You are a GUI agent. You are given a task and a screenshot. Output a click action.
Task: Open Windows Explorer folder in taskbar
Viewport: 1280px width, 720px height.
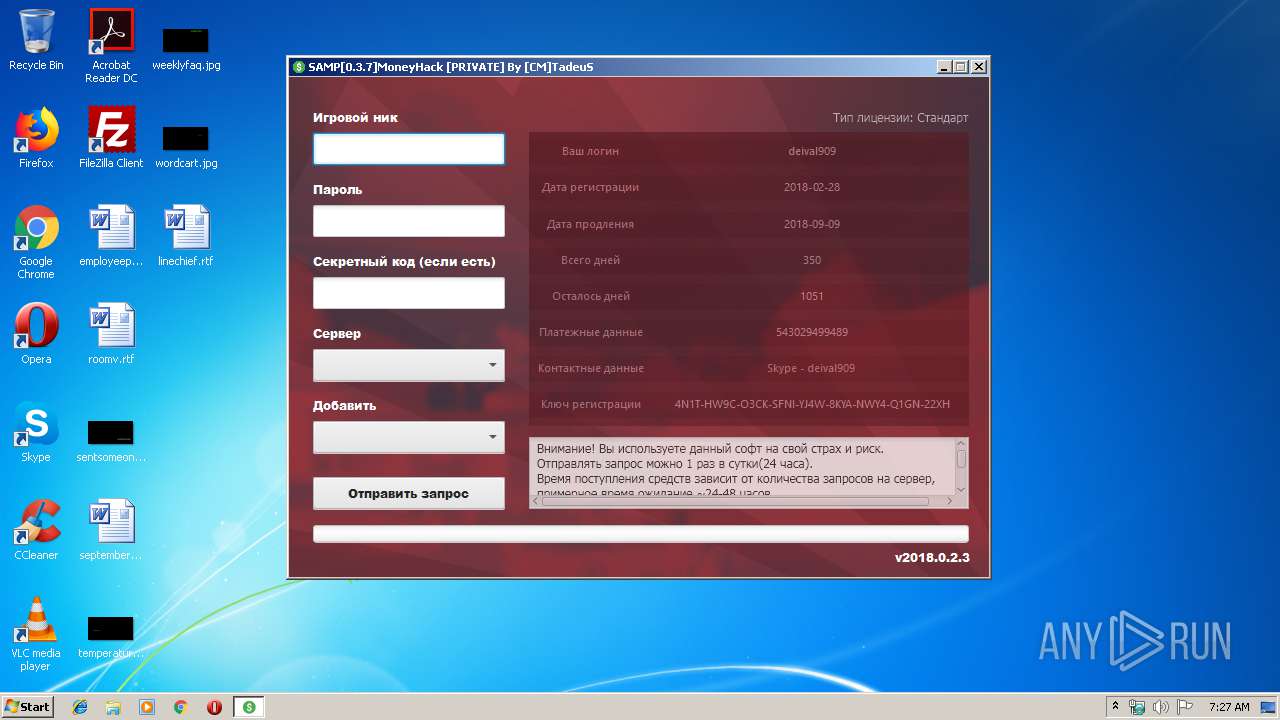click(x=113, y=707)
